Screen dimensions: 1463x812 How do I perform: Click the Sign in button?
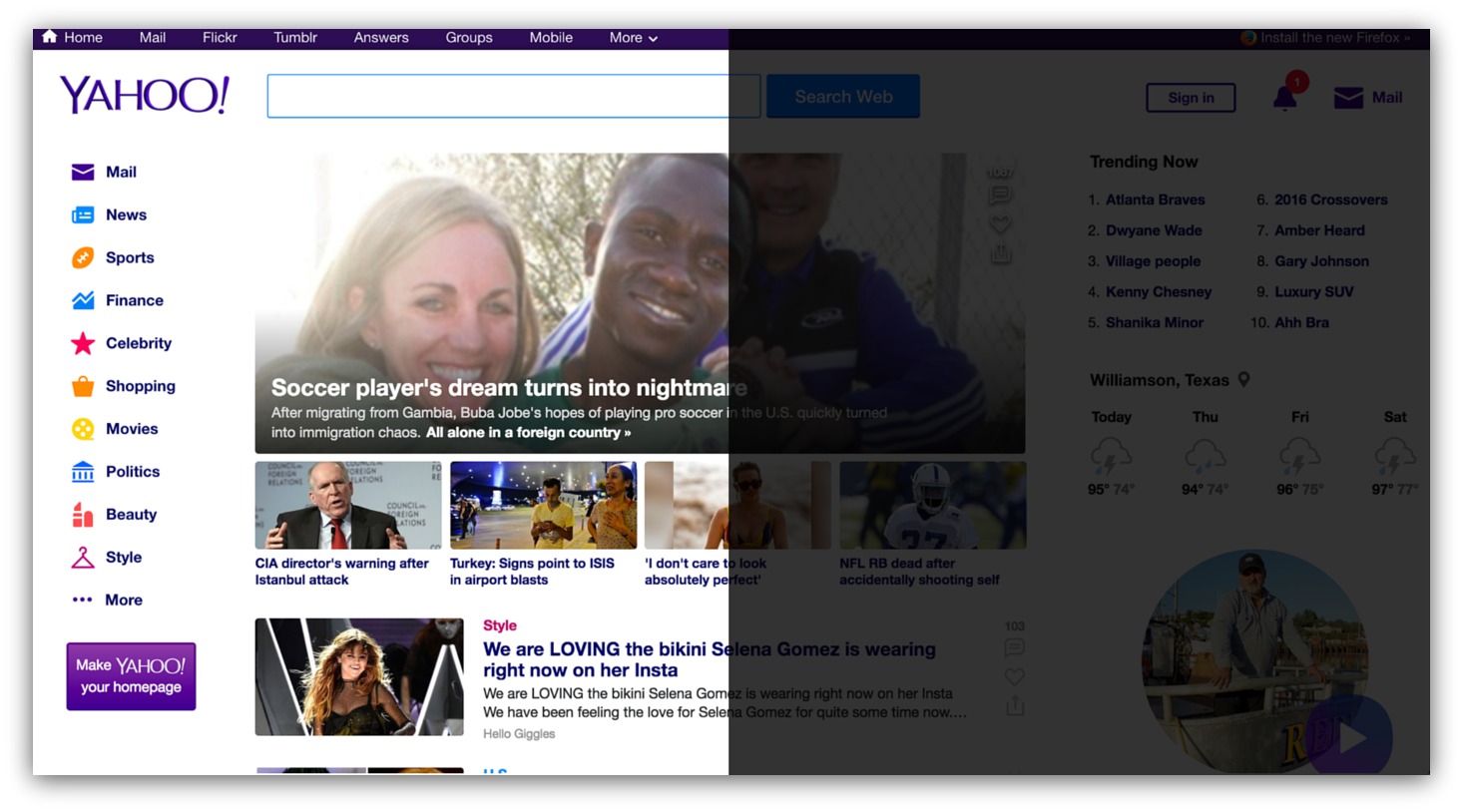1191,98
